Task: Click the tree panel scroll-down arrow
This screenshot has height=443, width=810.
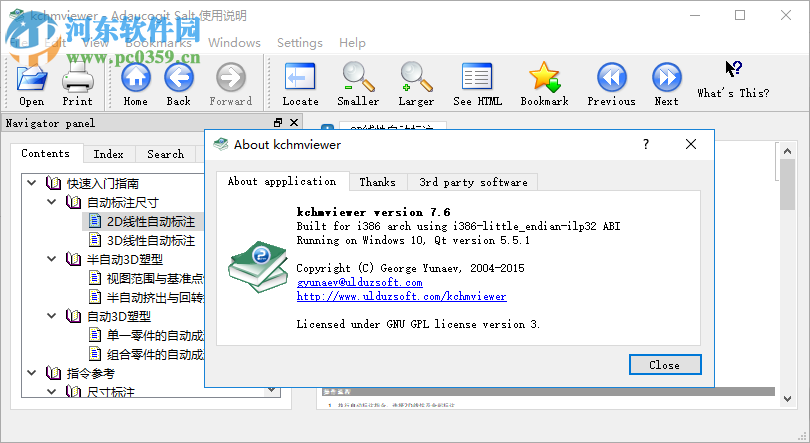Action: point(271,390)
